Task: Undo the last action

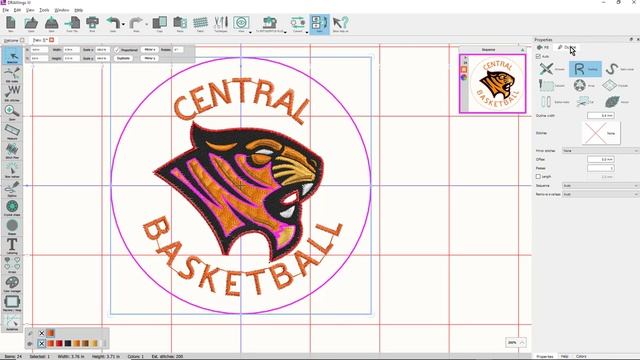Action: 113,23
